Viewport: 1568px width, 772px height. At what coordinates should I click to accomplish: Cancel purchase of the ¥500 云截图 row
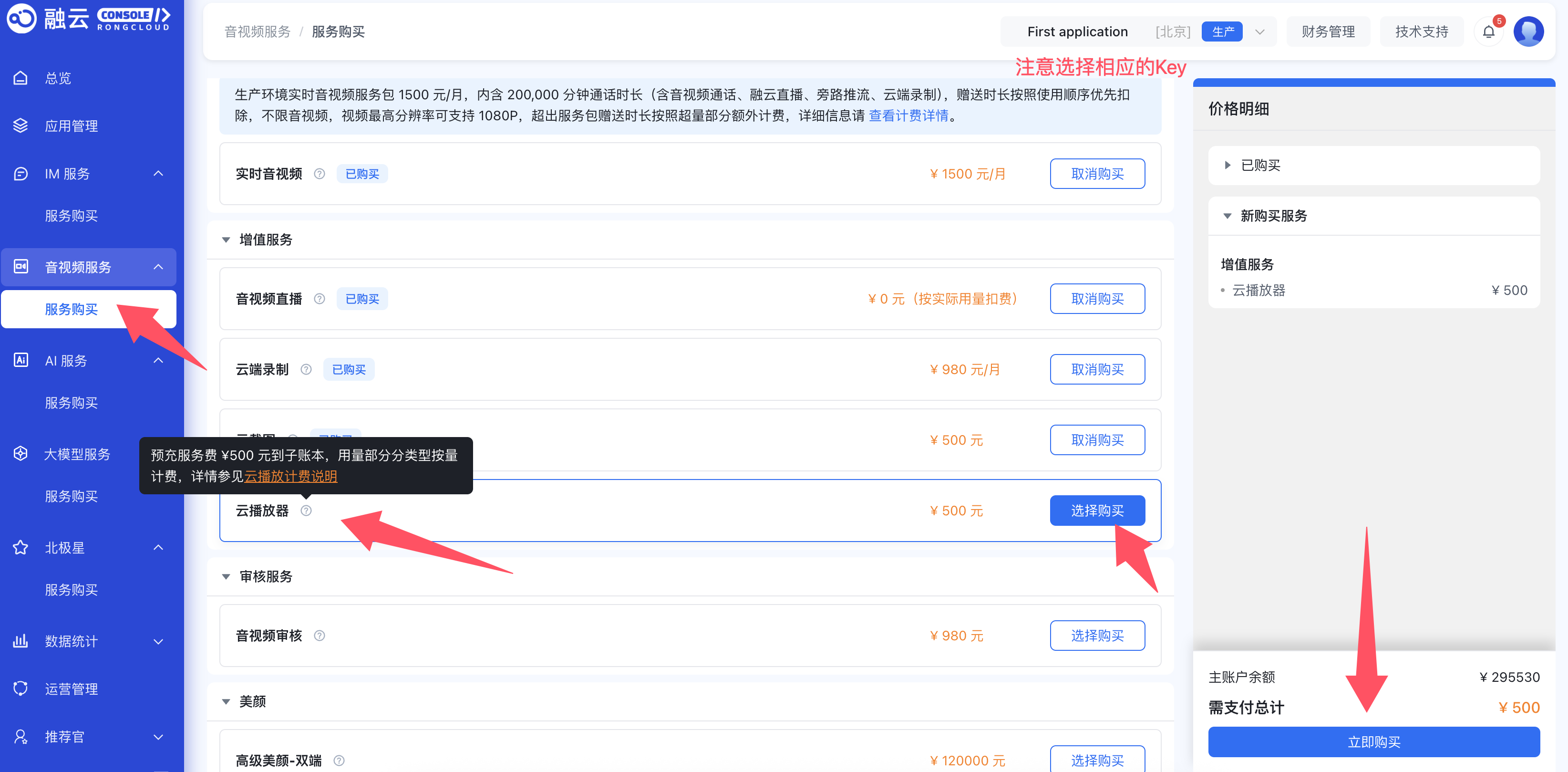(1097, 440)
